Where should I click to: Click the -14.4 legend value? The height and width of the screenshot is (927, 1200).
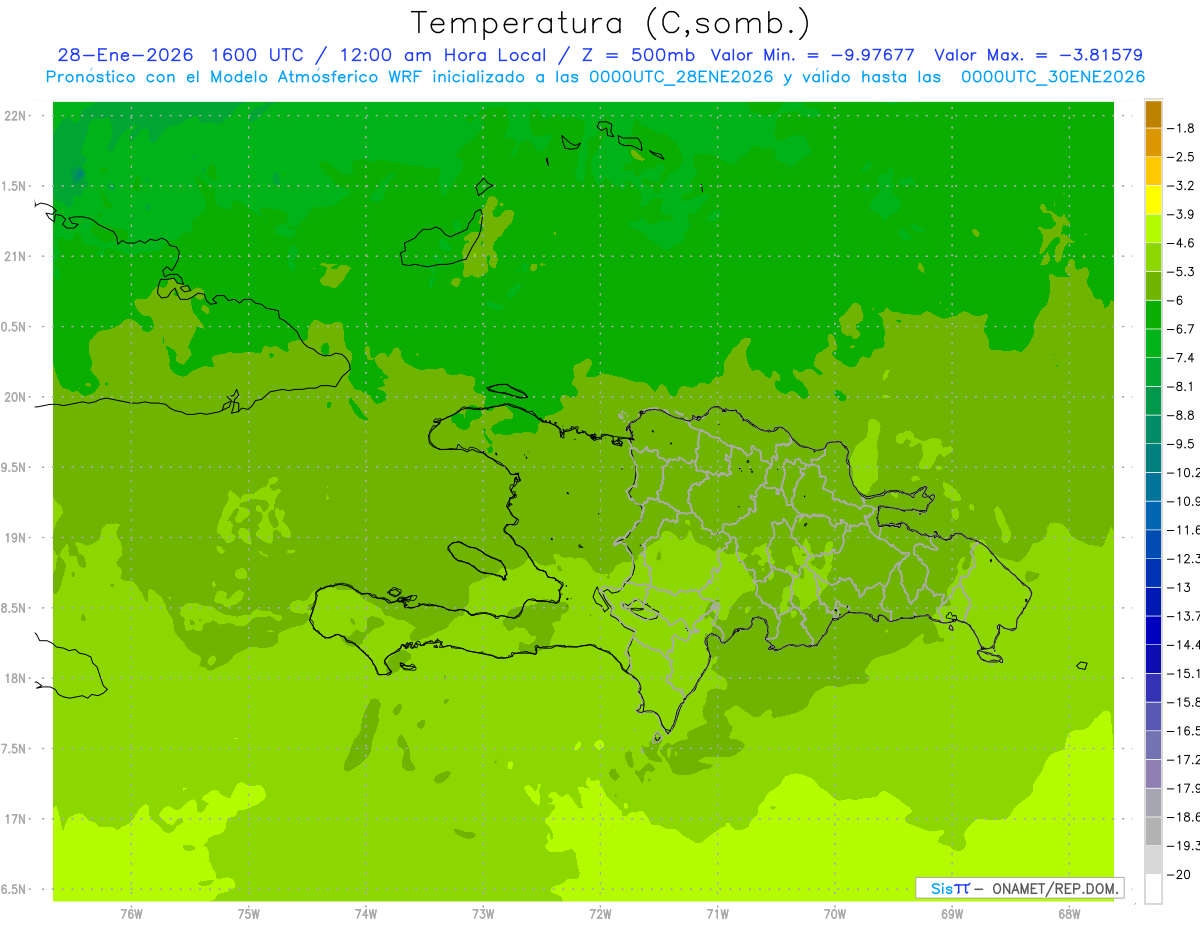pos(1184,645)
